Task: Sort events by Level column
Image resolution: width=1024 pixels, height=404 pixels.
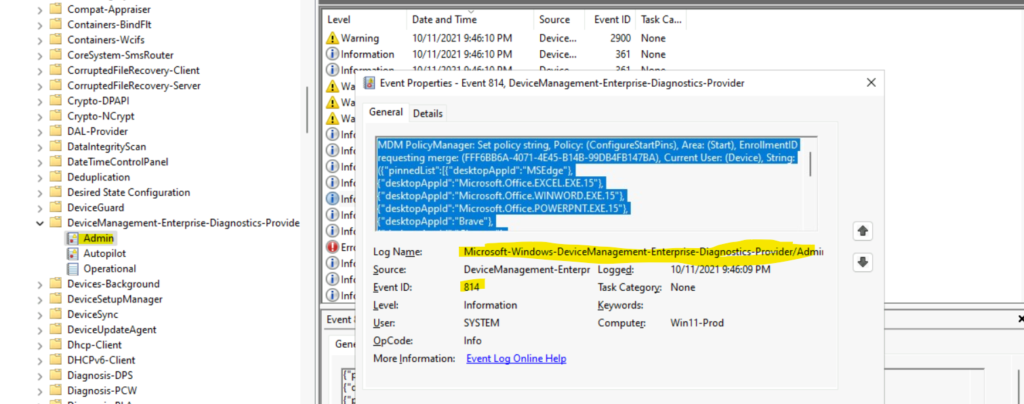Action: 364,20
